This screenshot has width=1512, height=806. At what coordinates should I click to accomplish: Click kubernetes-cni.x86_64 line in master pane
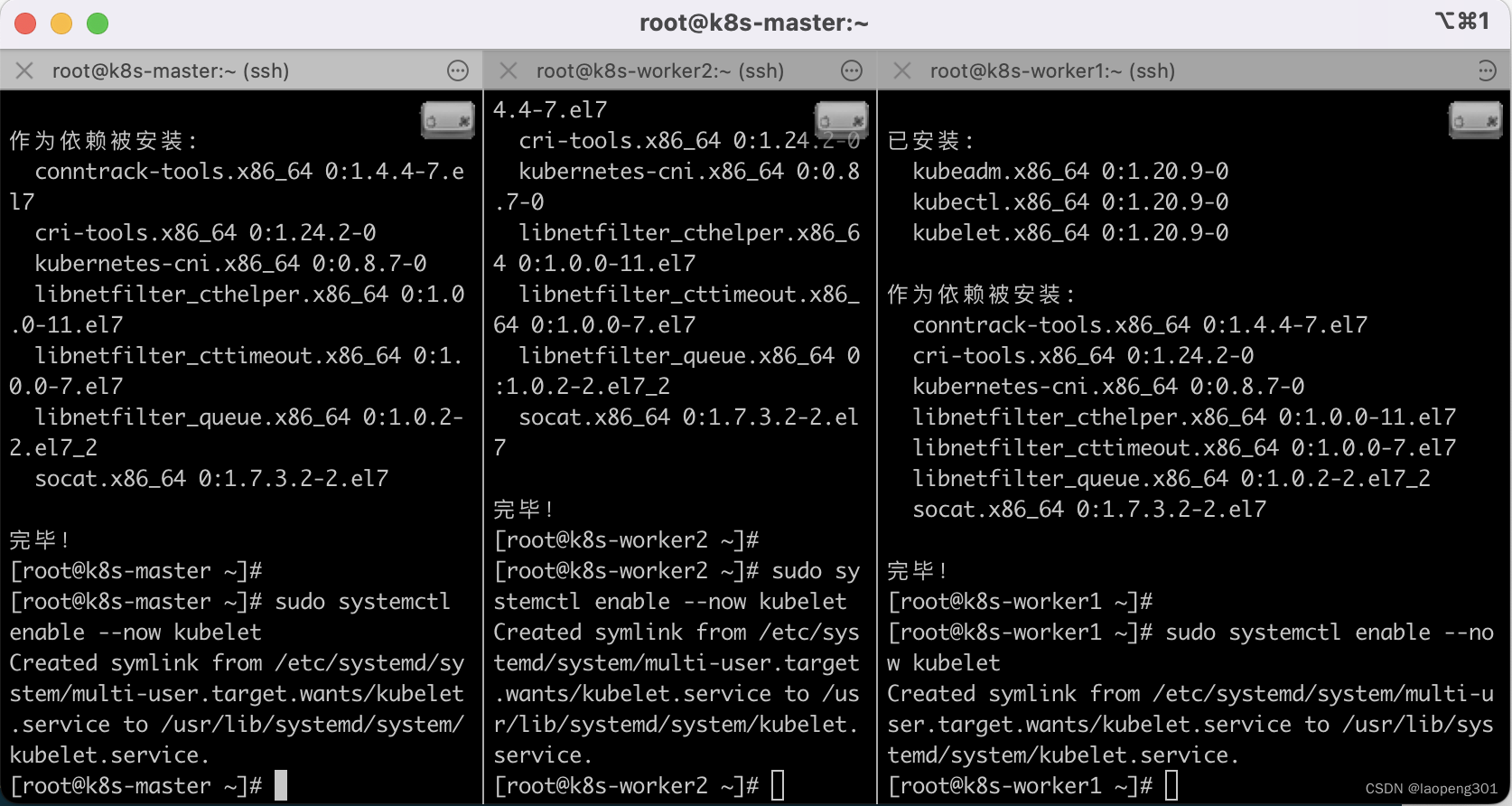click(x=230, y=263)
